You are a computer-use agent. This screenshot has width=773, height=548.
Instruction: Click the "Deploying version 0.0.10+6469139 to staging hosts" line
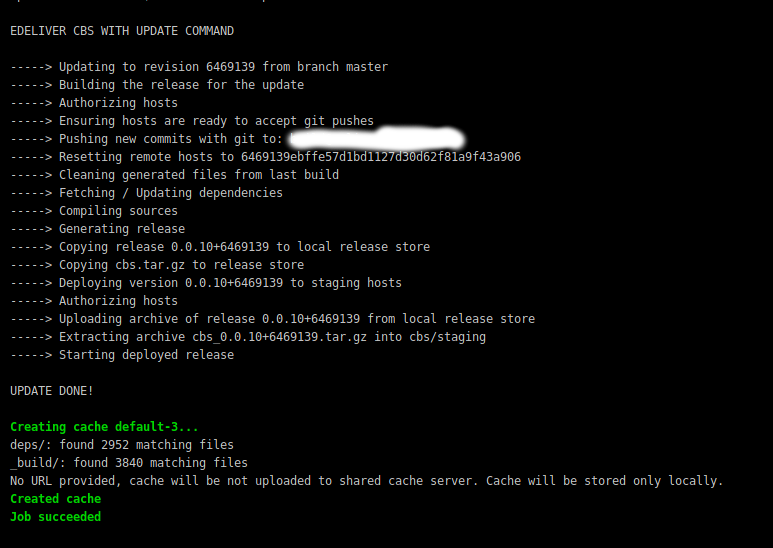pos(230,283)
